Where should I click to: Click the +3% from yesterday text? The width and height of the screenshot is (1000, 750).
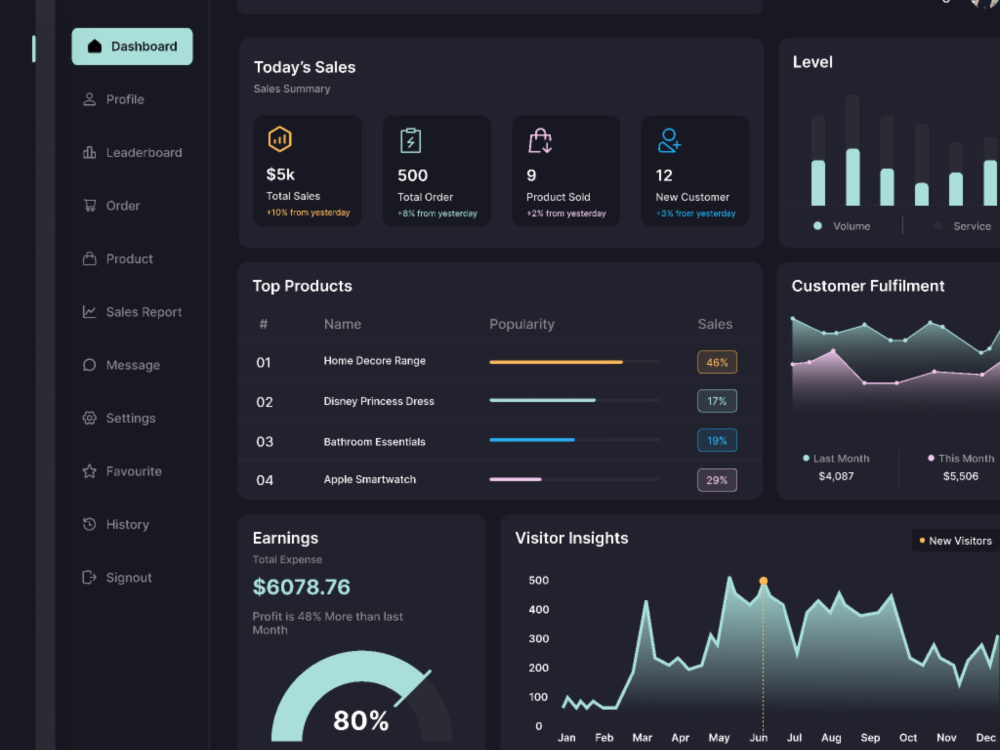point(696,214)
